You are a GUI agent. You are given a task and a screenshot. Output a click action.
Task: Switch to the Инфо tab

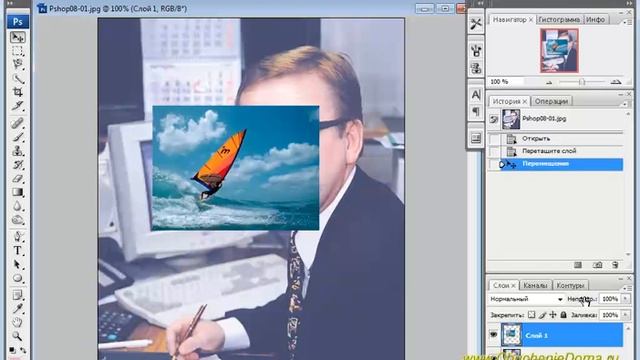pos(595,20)
